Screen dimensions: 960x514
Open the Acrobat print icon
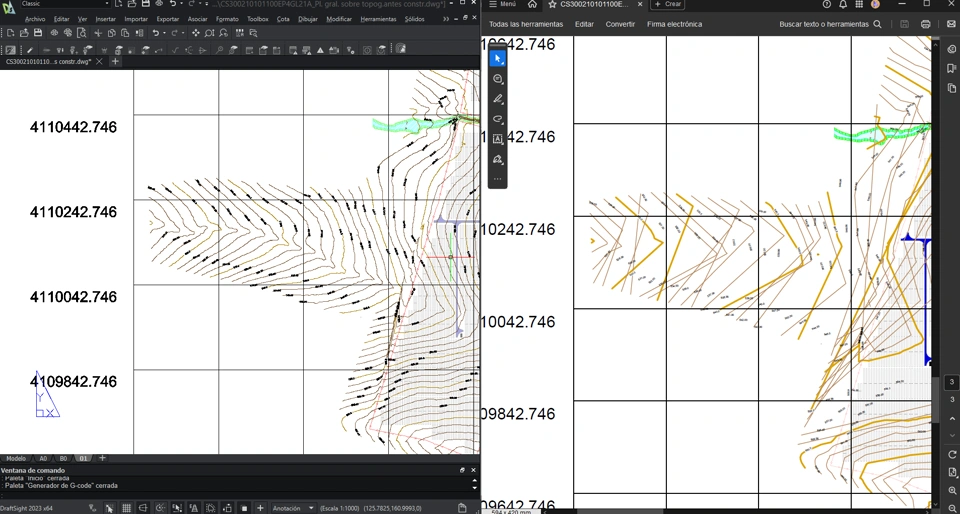point(925,24)
